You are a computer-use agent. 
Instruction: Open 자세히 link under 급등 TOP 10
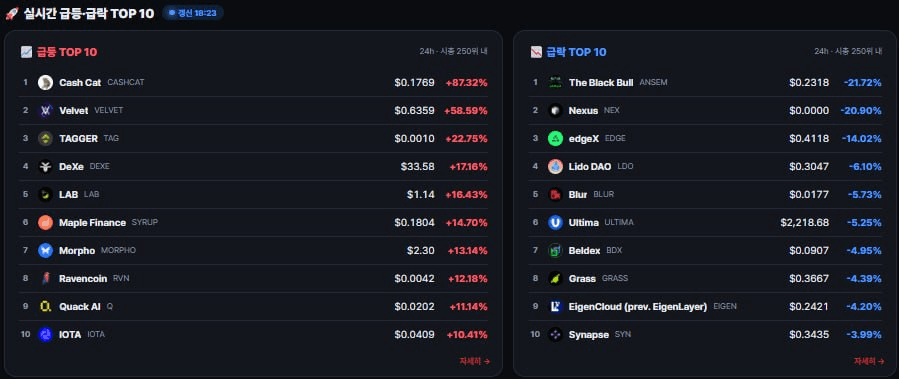coord(474,361)
